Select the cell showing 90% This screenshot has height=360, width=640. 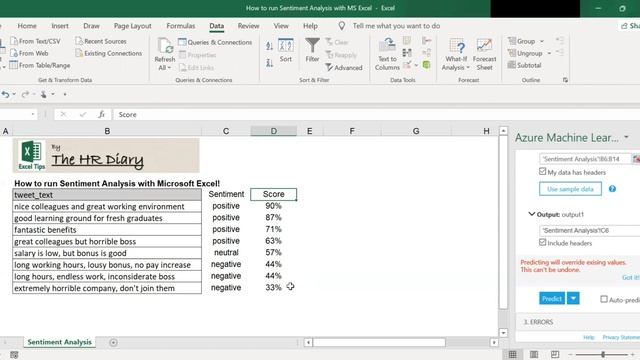(273, 206)
